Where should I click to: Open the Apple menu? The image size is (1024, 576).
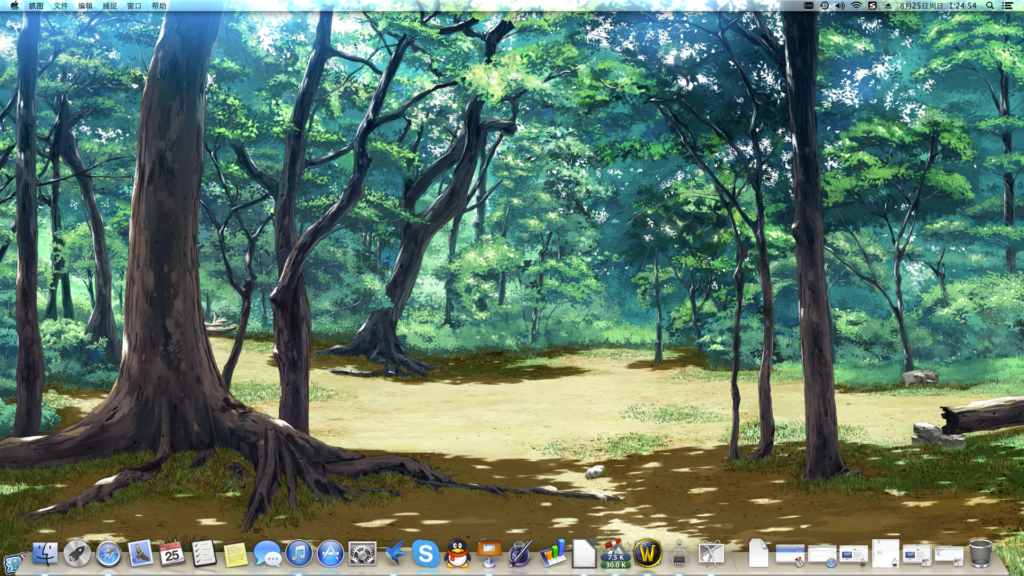point(14,6)
